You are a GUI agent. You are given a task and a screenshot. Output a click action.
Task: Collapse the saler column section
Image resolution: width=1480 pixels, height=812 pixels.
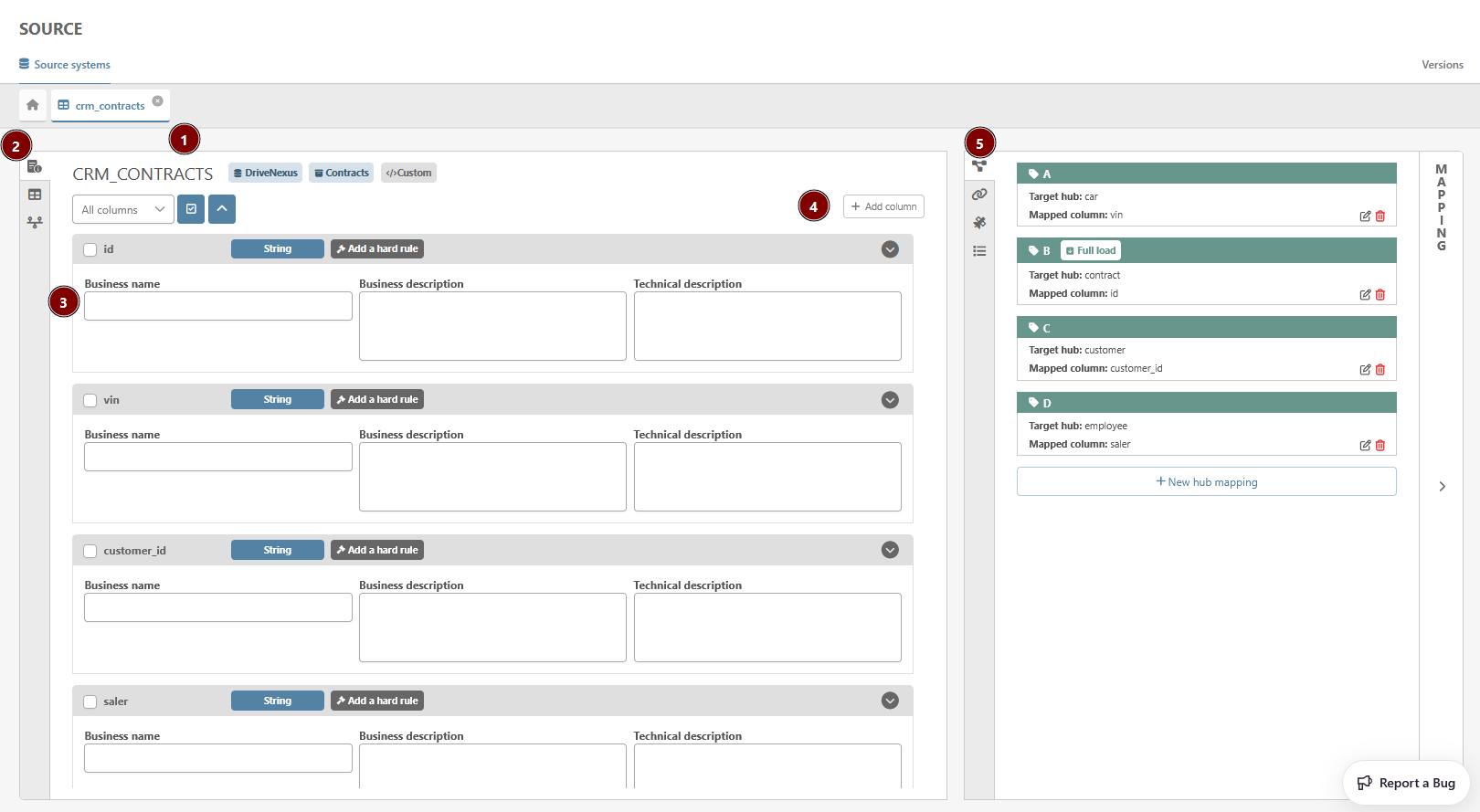[890, 701]
